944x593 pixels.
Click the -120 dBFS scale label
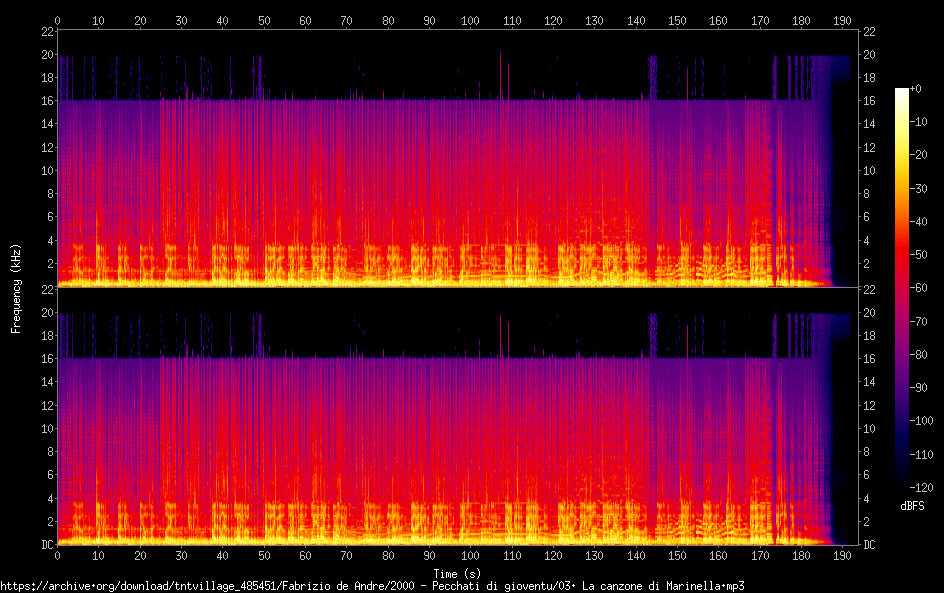tap(921, 487)
